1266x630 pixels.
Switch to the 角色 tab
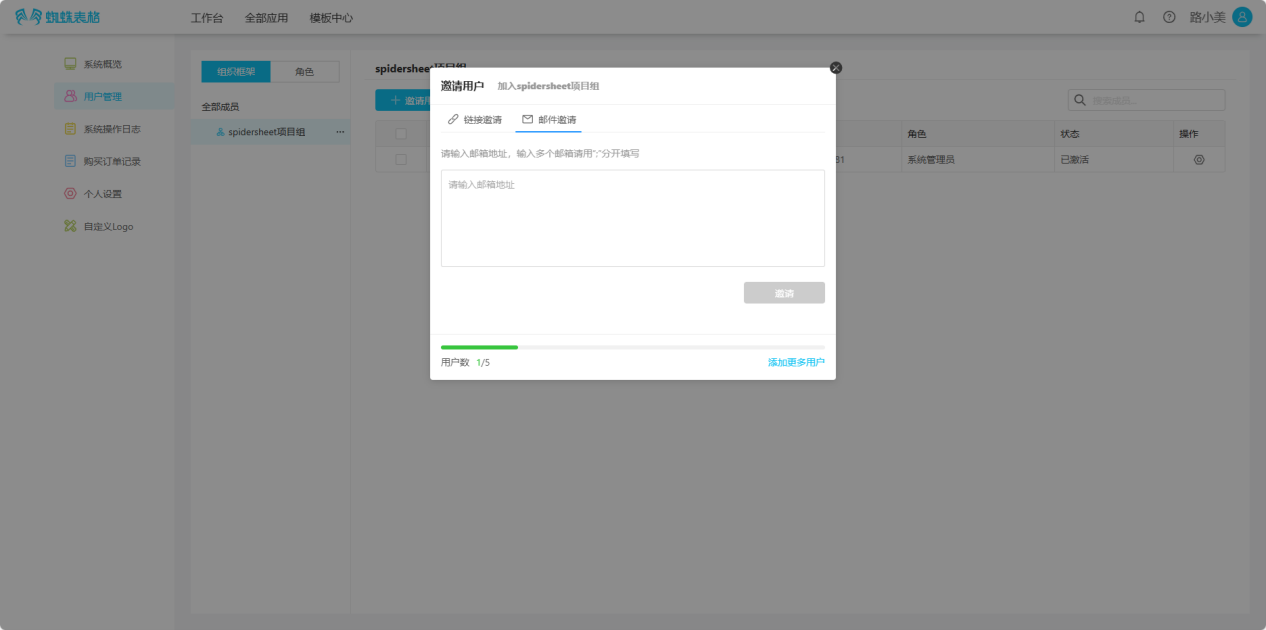[x=304, y=72]
